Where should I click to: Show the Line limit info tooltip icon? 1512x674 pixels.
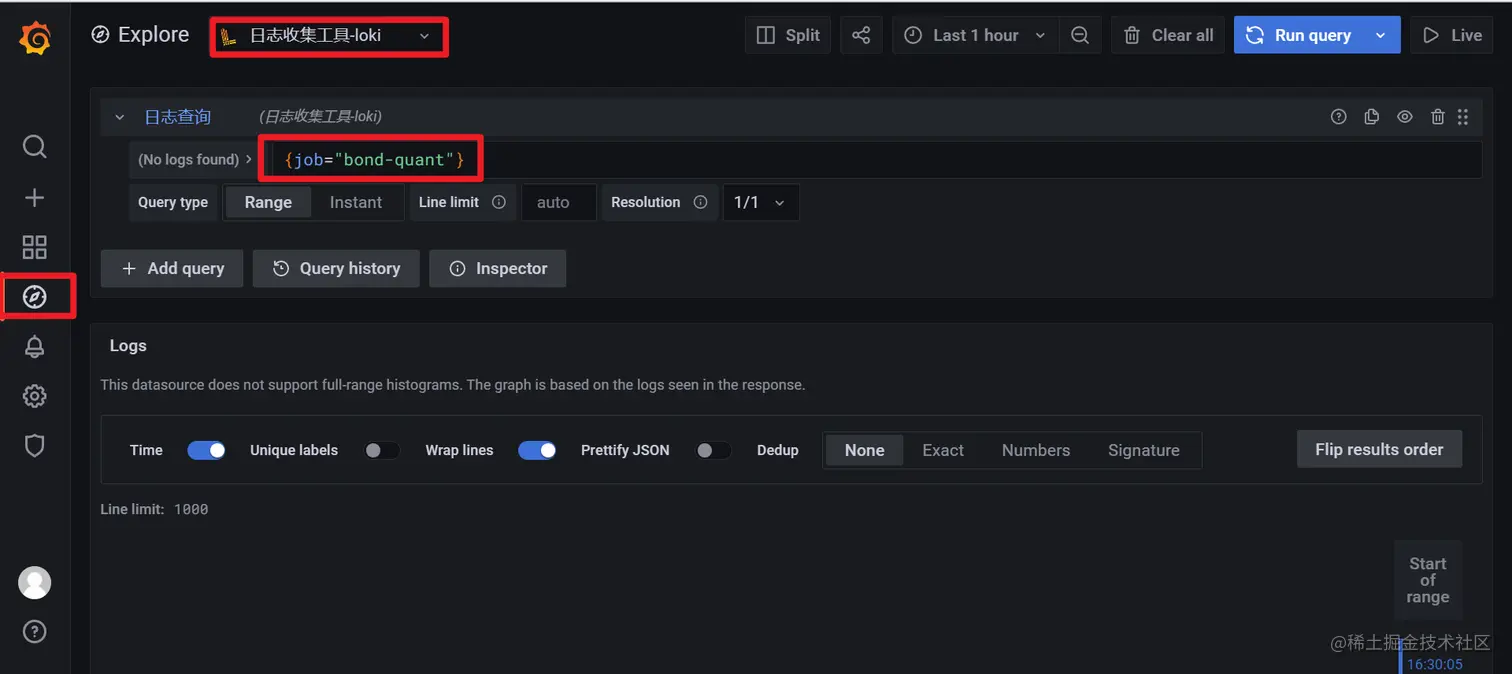click(x=499, y=202)
